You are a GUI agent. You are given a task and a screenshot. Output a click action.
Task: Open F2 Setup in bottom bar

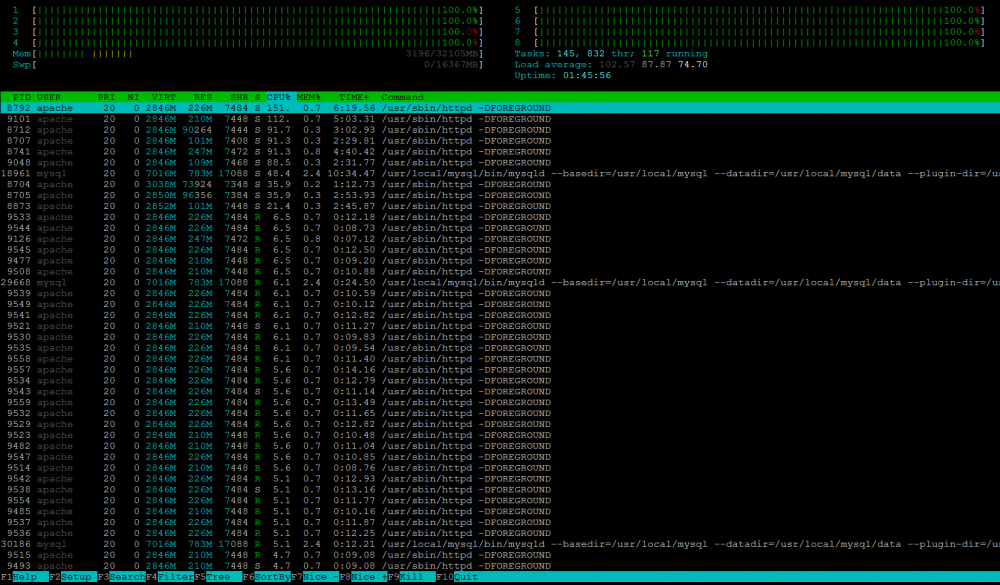point(73,577)
